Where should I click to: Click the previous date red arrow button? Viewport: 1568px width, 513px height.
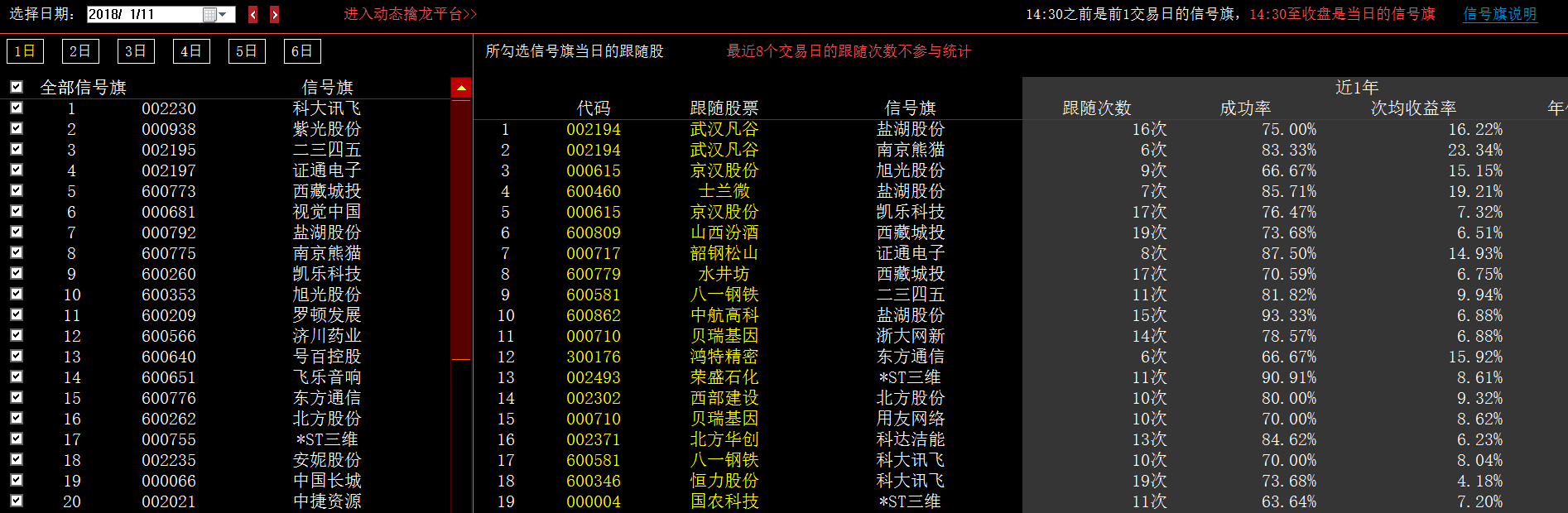pos(253,14)
